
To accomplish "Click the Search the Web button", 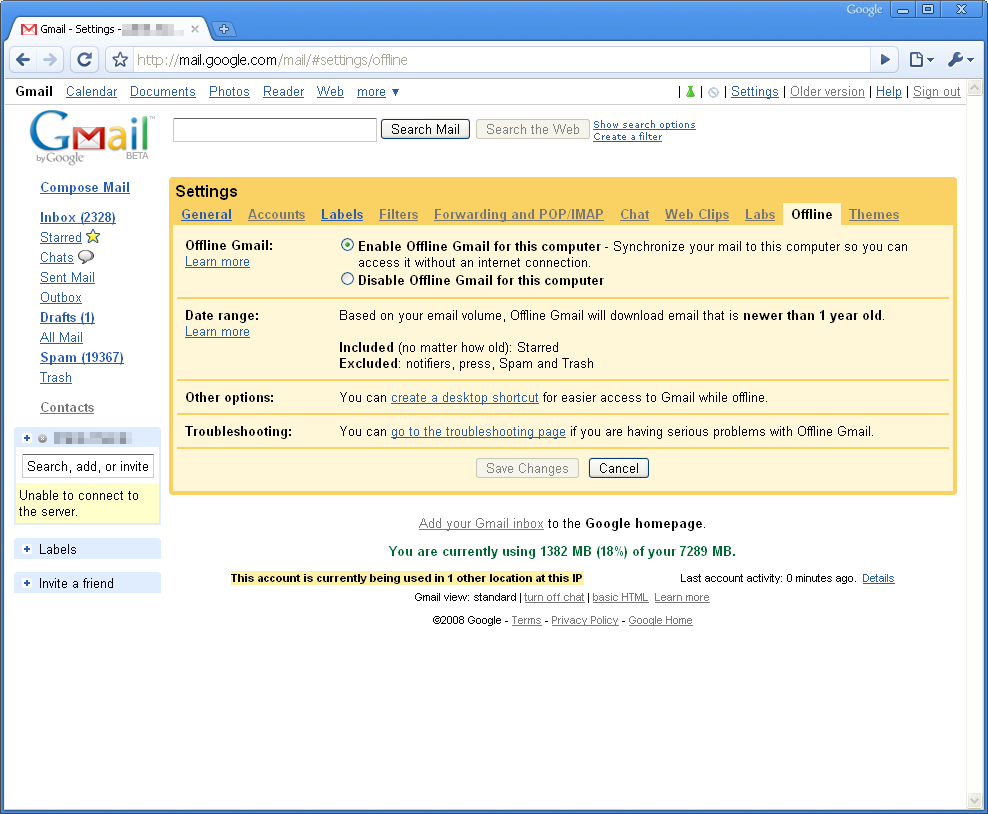I will (x=532, y=129).
